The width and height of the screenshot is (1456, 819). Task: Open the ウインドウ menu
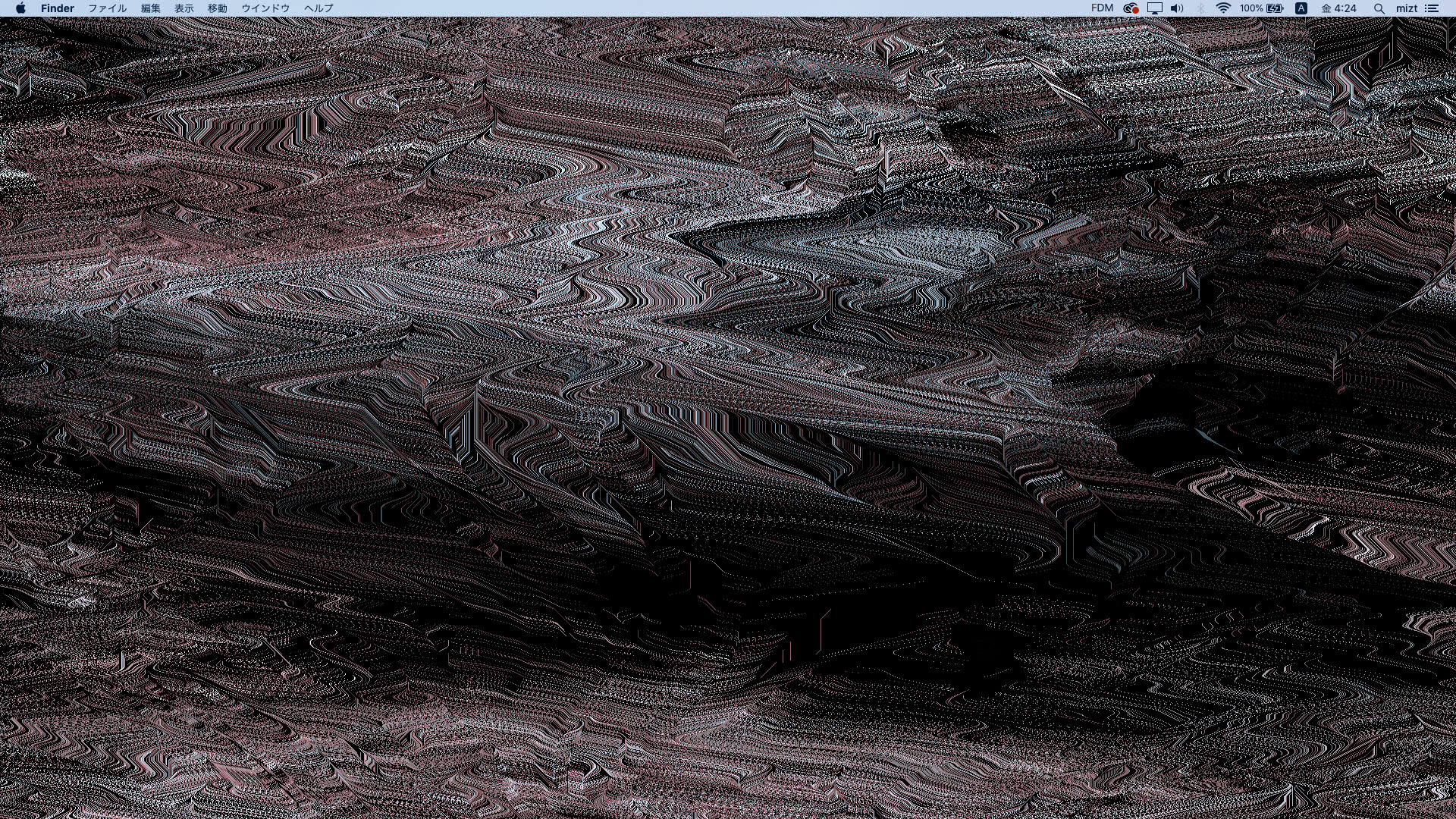point(265,8)
